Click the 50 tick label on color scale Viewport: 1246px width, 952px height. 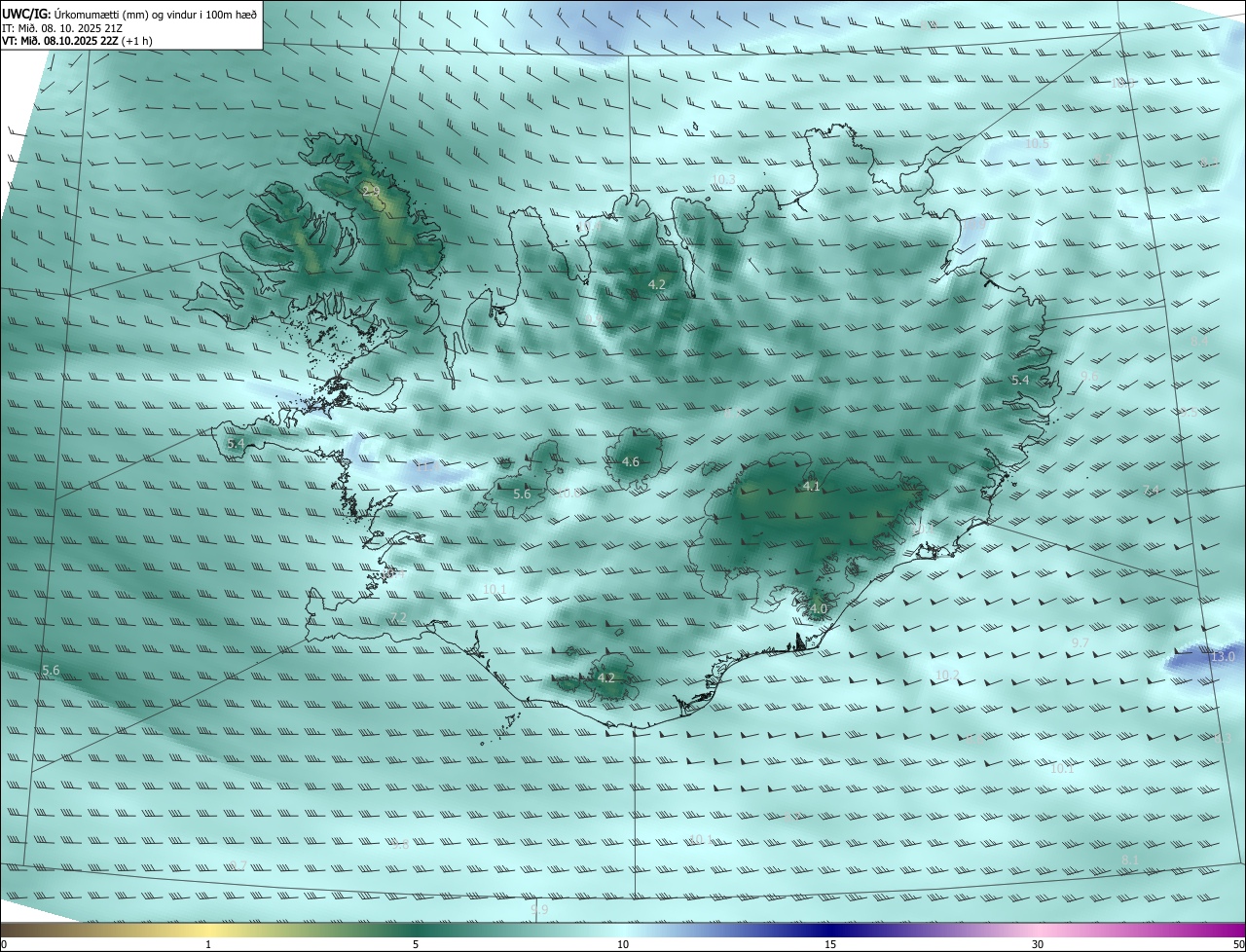click(x=1238, y=944)
